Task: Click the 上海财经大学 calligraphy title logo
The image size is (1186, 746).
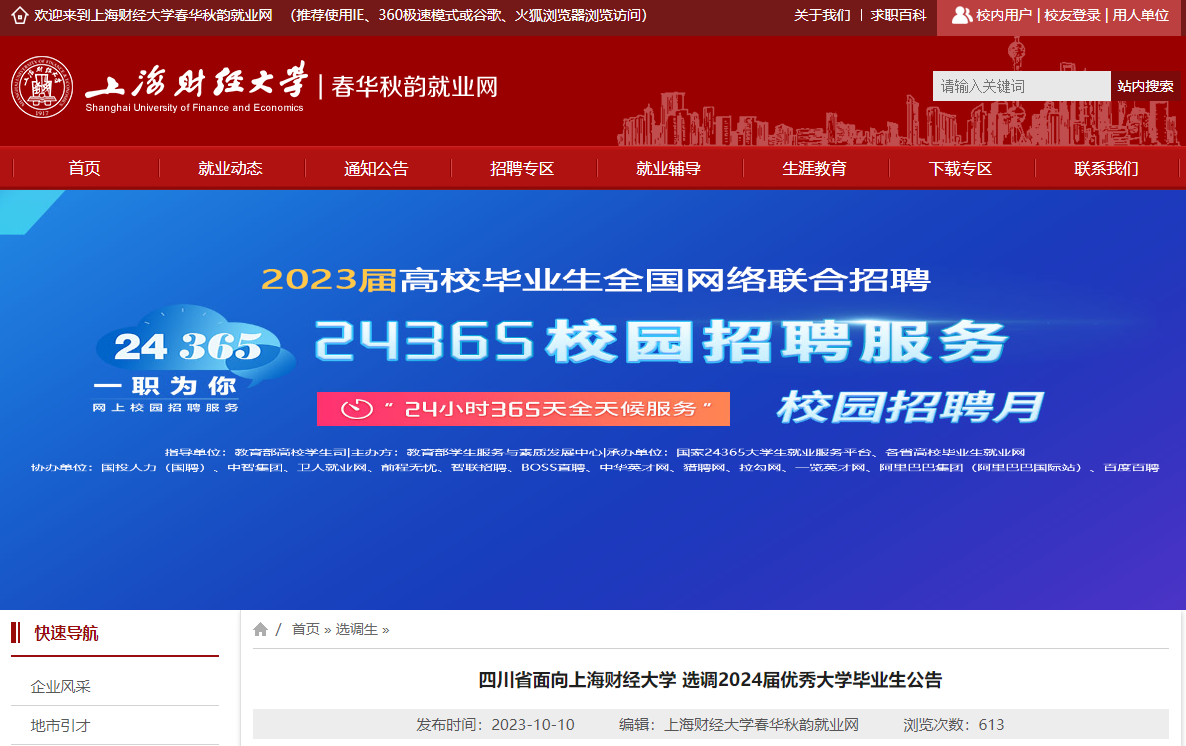Action: 197,82
